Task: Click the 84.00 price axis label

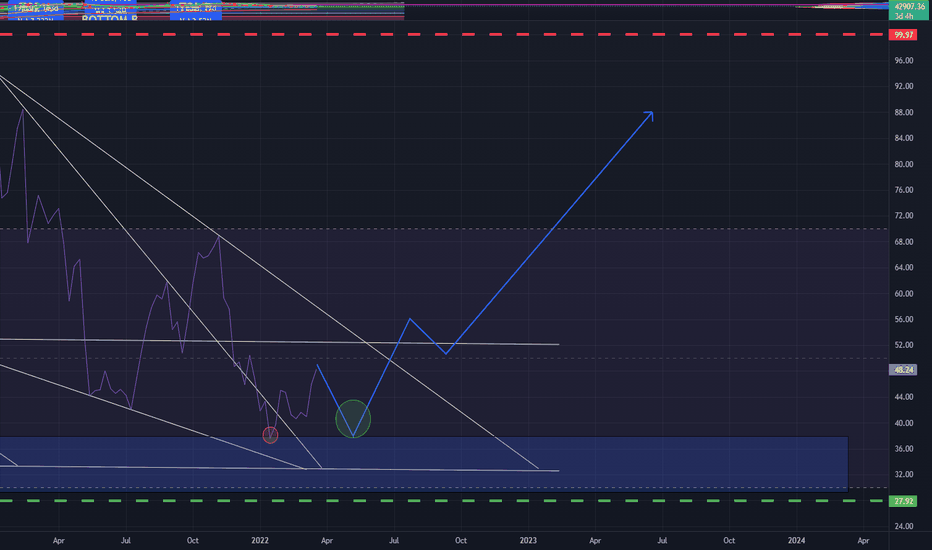Action: pyautogui.click(x=903, y=138)
